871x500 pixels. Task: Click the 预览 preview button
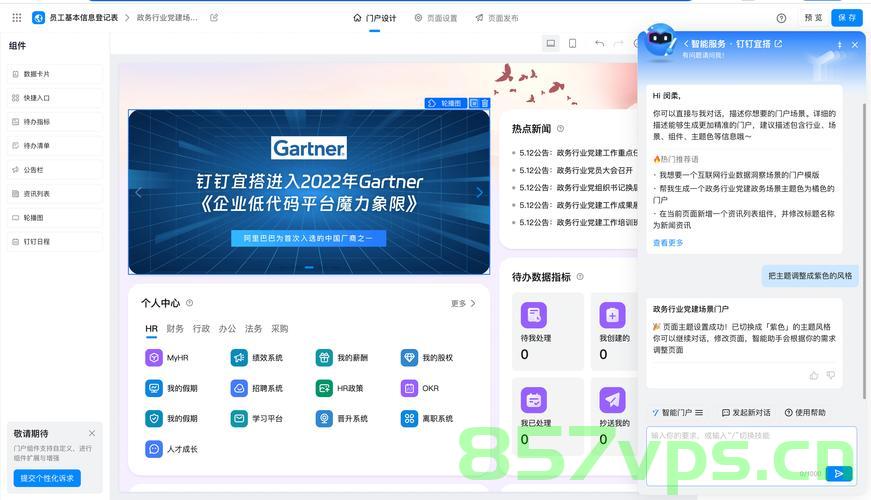pyautogui.click(x=813, y=18)
